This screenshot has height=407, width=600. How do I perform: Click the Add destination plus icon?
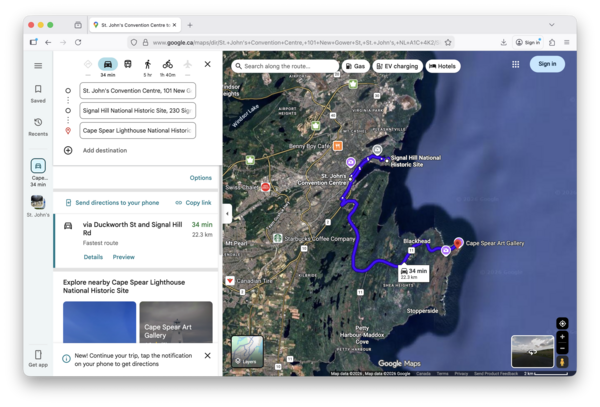tap(68, 150)
